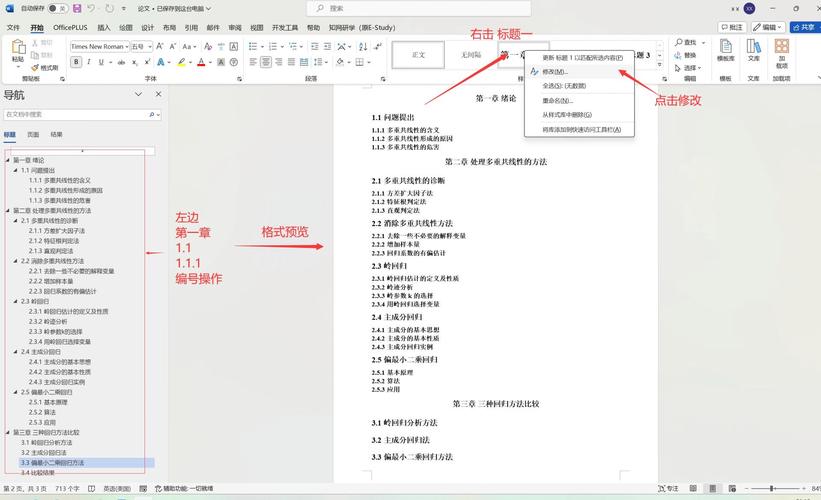Screen dimensions: 821x500
Task: Click the superscript x² icon
Action: [x=147, y=62]
